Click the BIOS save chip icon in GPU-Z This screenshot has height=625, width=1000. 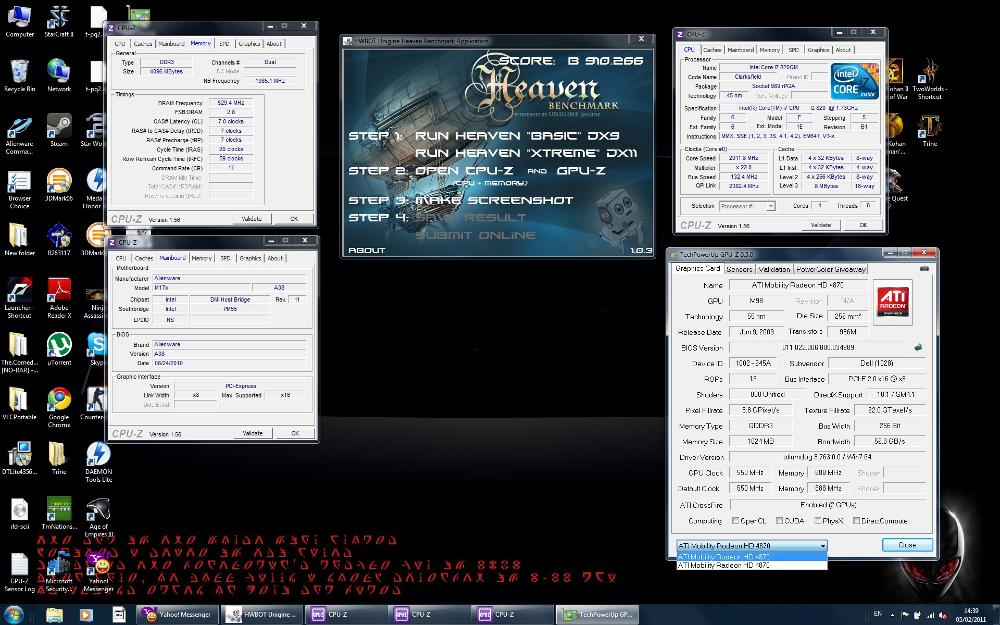[x=918, y=348]
